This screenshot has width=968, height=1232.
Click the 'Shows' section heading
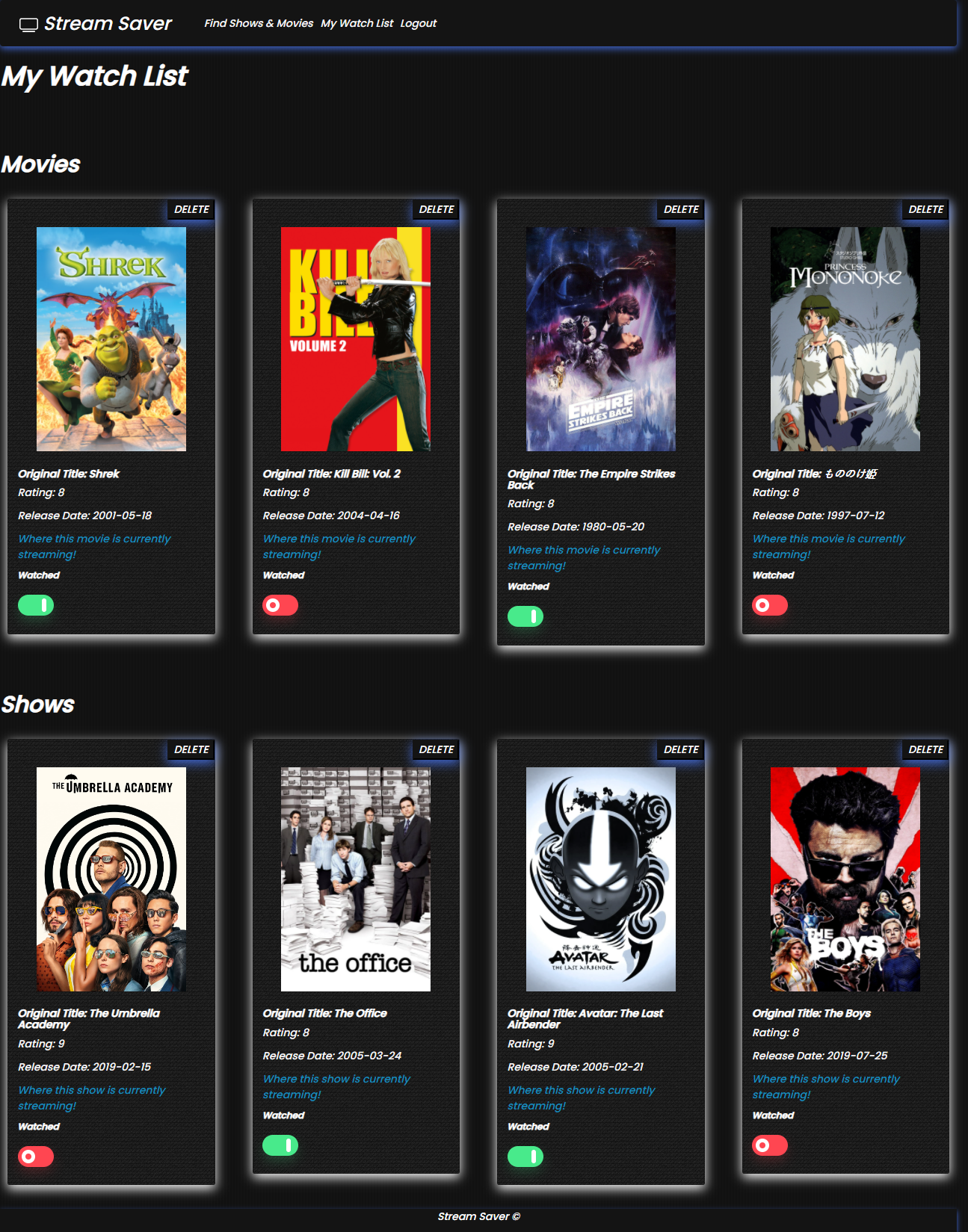pyautogui.click(x=37, y=705)
